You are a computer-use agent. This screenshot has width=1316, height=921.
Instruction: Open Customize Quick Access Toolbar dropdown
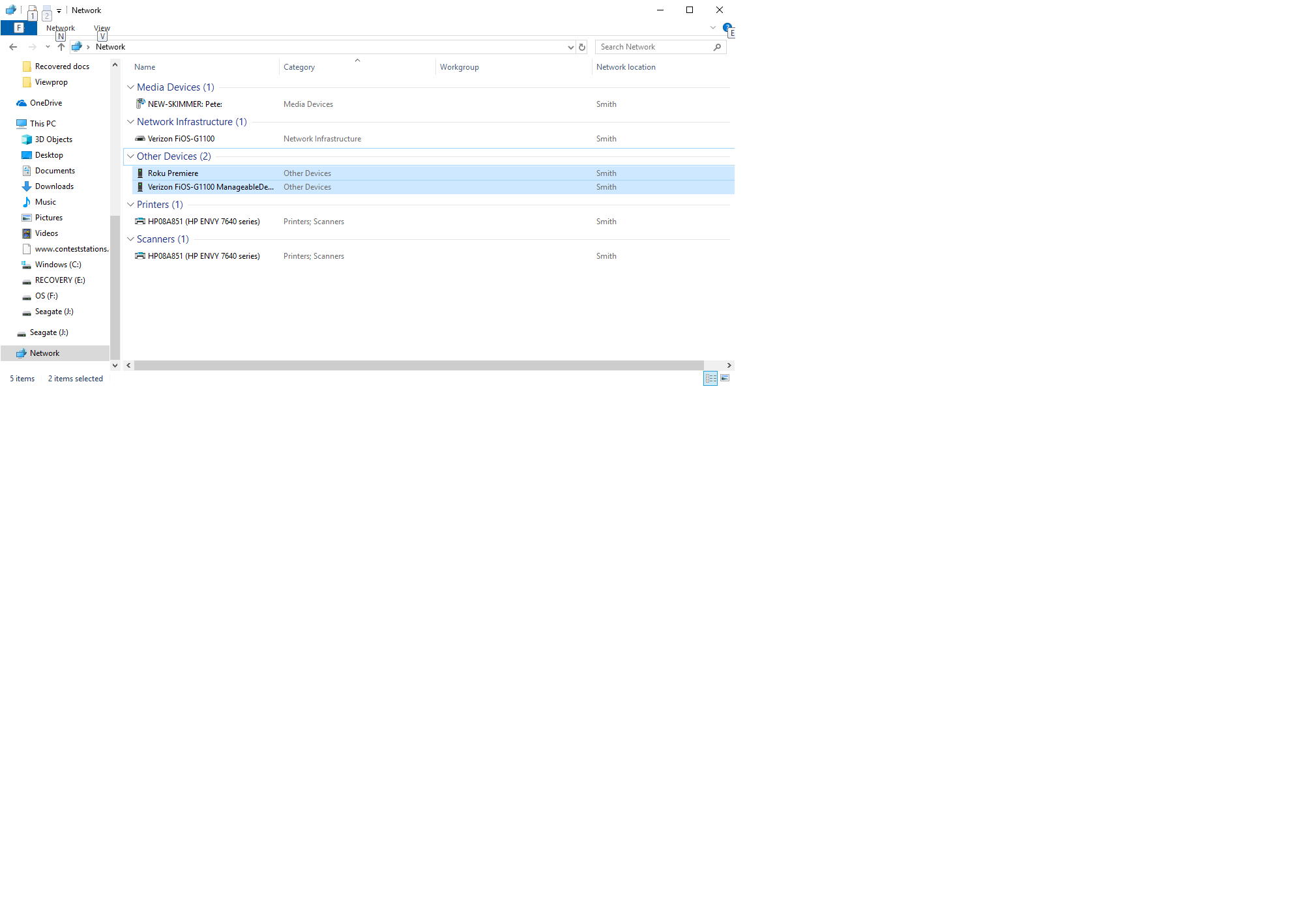click(x=59, y=10)
